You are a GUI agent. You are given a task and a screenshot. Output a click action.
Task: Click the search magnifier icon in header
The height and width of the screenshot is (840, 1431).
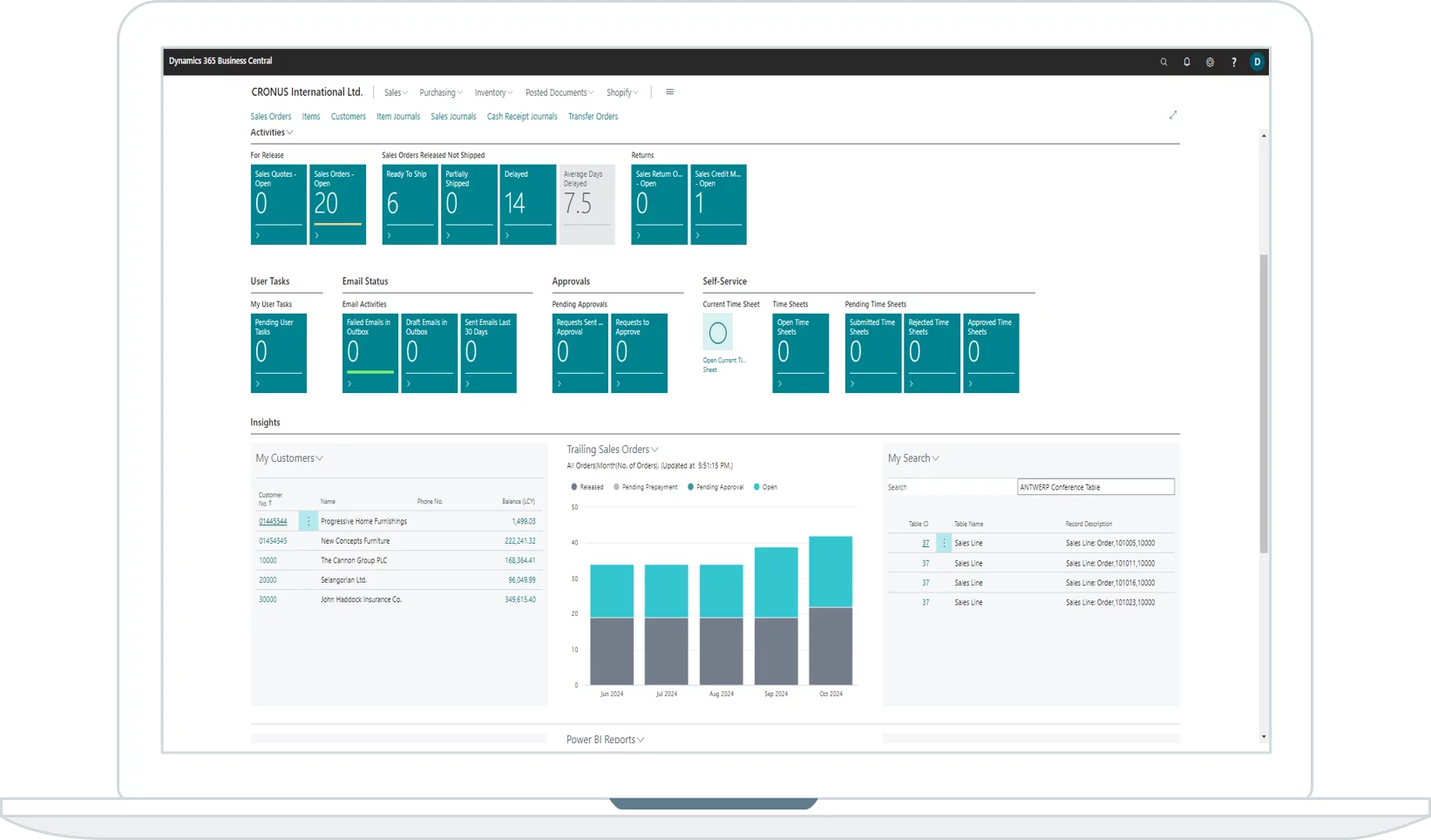pyautogui.click(x=1163, y=62)
